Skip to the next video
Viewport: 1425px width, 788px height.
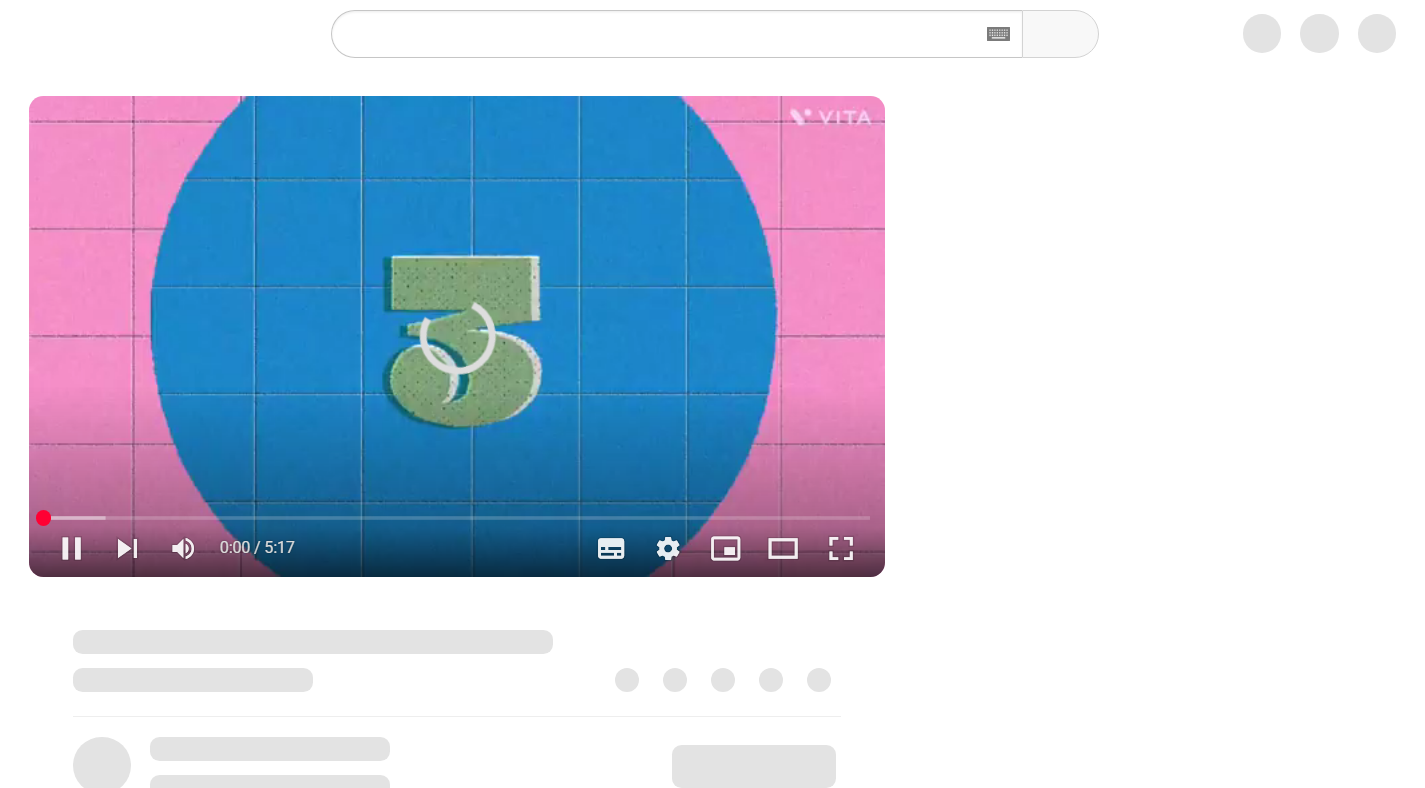coord(127,548)
